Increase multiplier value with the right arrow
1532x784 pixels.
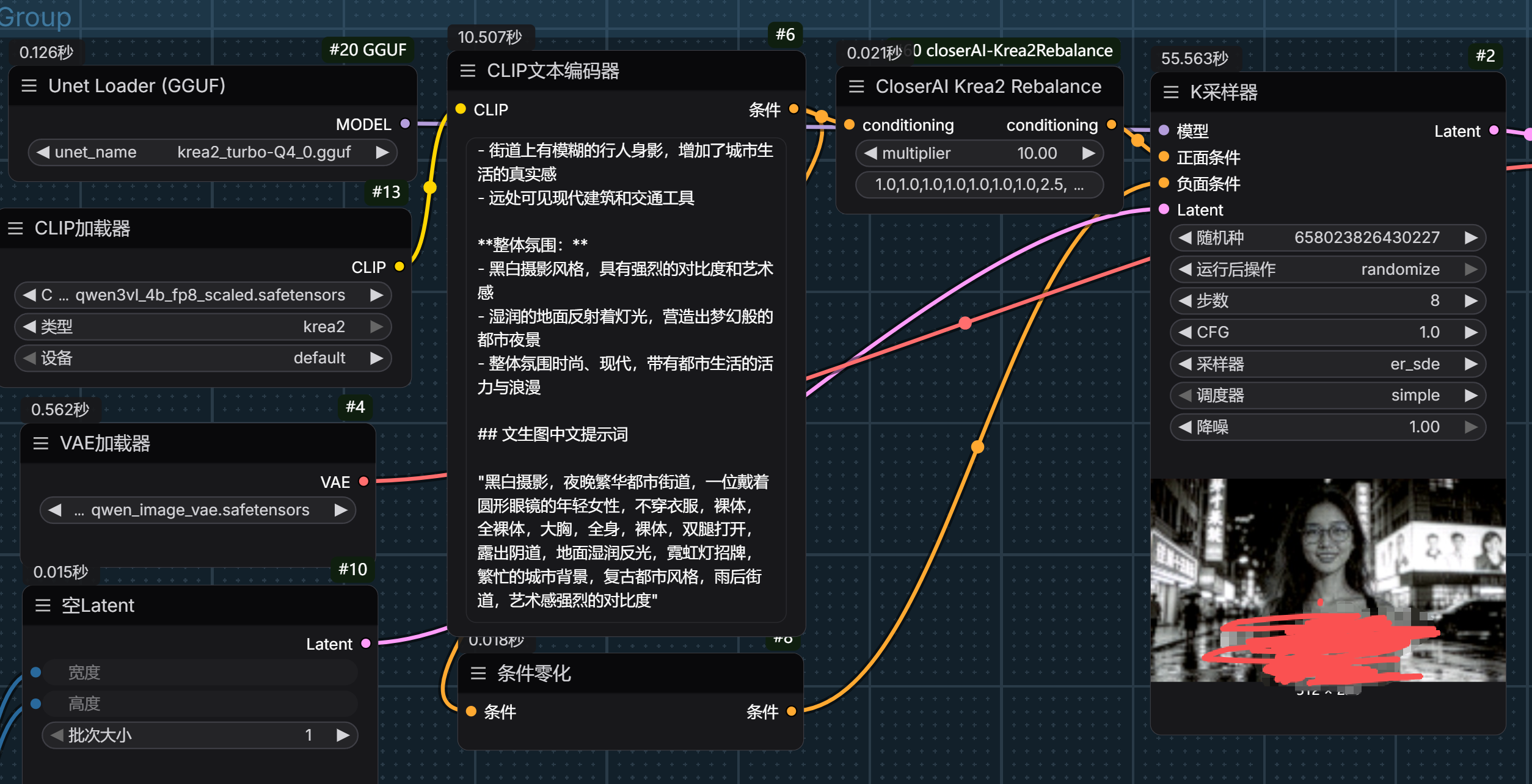coord(1089,153)
